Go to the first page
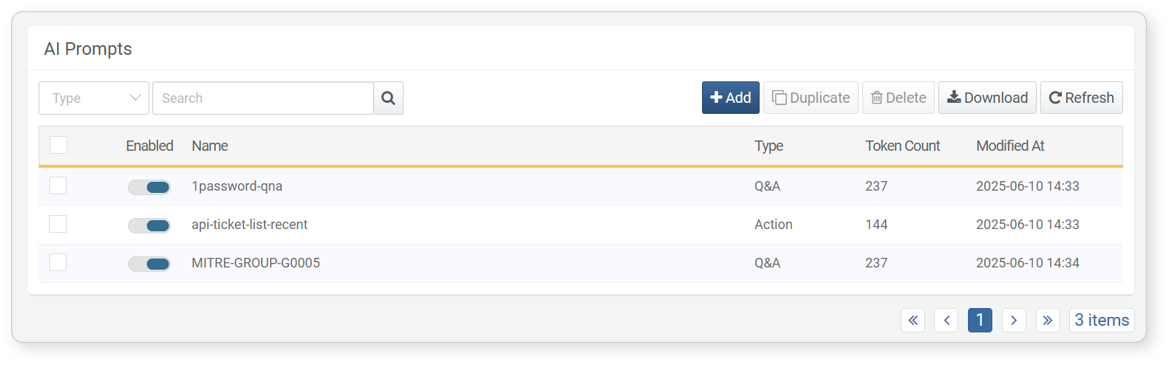Viewport: 1169px width, 365px height. [x=913, y=320]
